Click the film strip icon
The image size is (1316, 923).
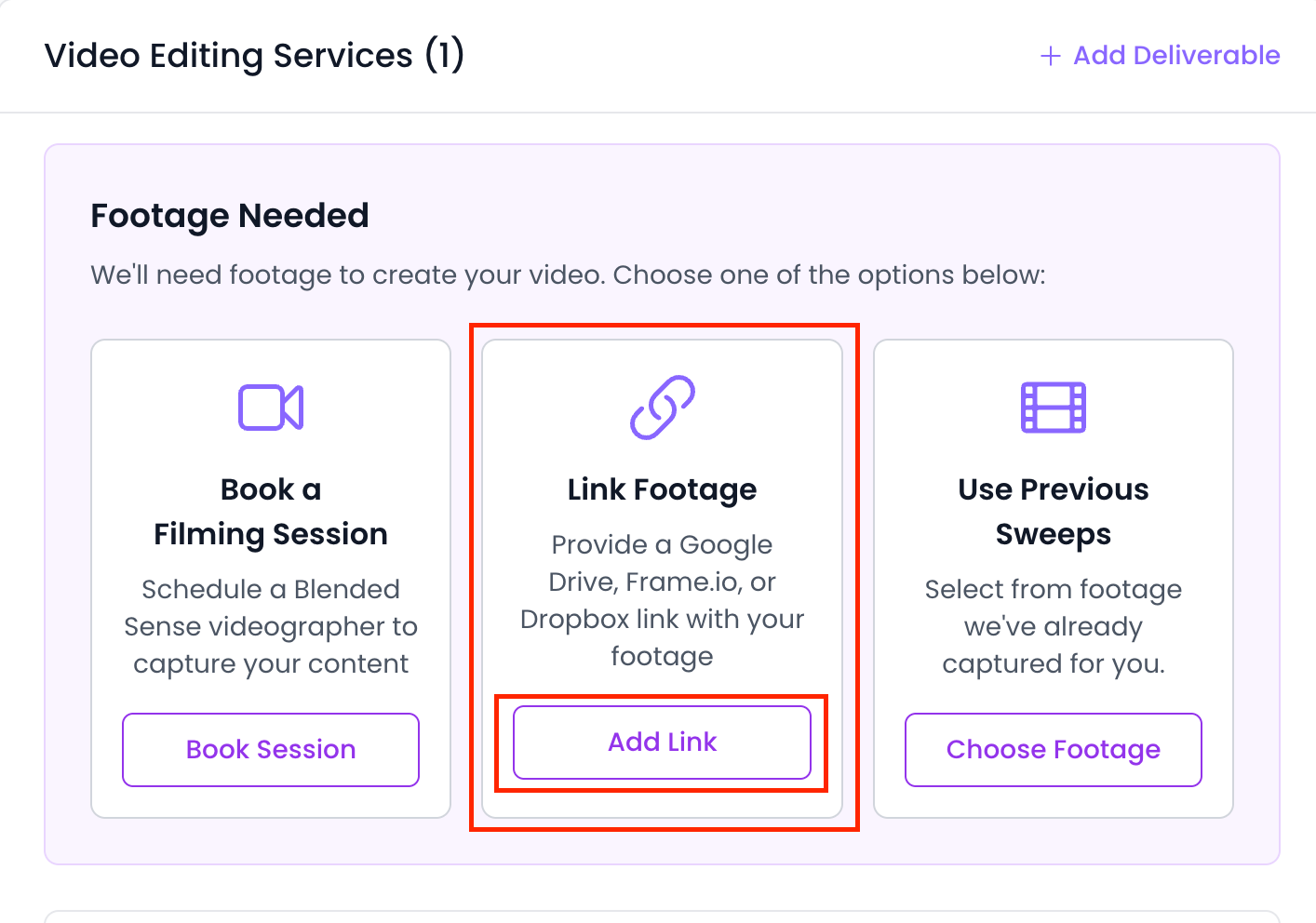pyautogui.click(x=1054, y=408)
